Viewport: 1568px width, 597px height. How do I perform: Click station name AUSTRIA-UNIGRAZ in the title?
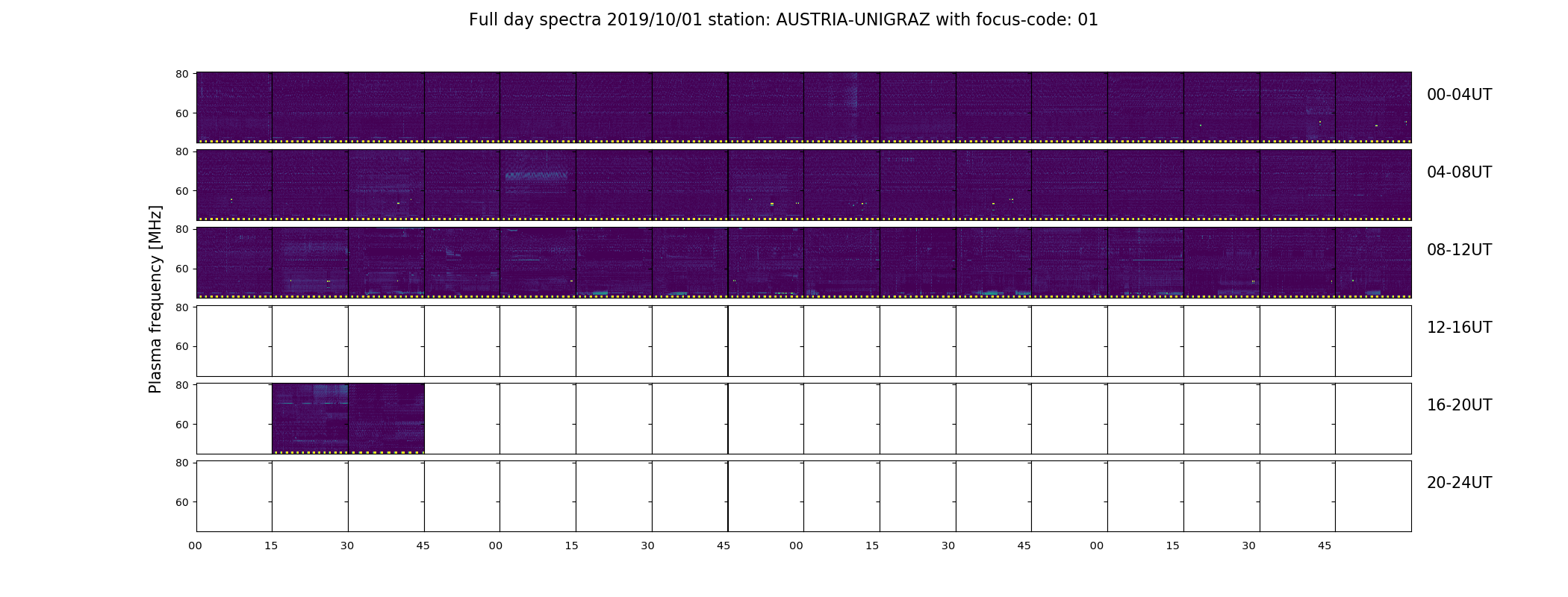click(x=853, y=20)
